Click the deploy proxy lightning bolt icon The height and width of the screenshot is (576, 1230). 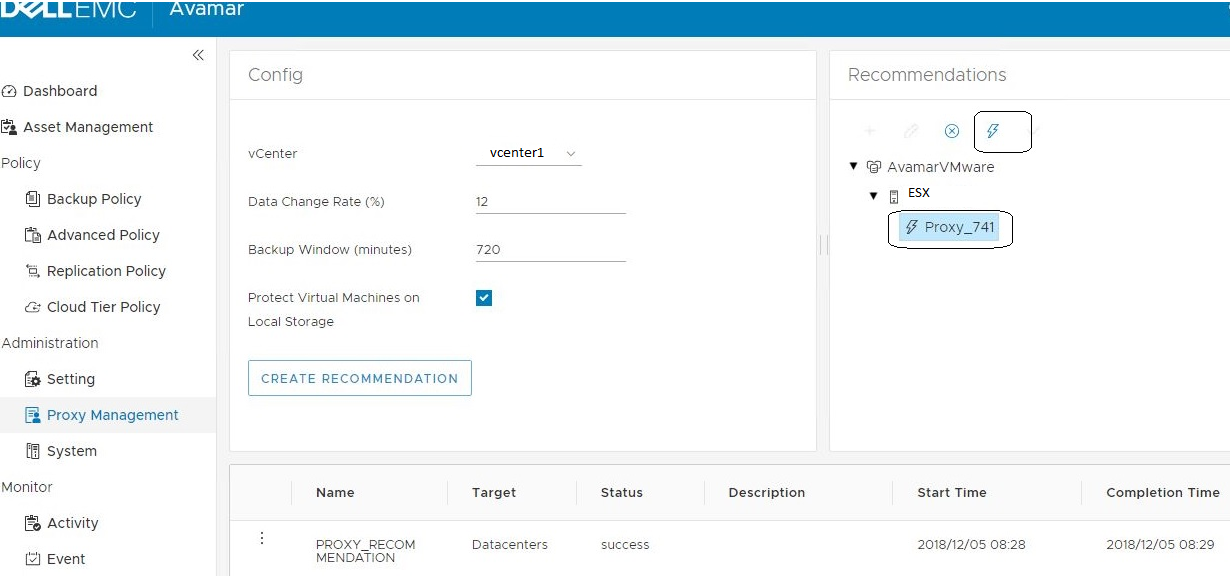pyautogui.click(x=993, y=131)
